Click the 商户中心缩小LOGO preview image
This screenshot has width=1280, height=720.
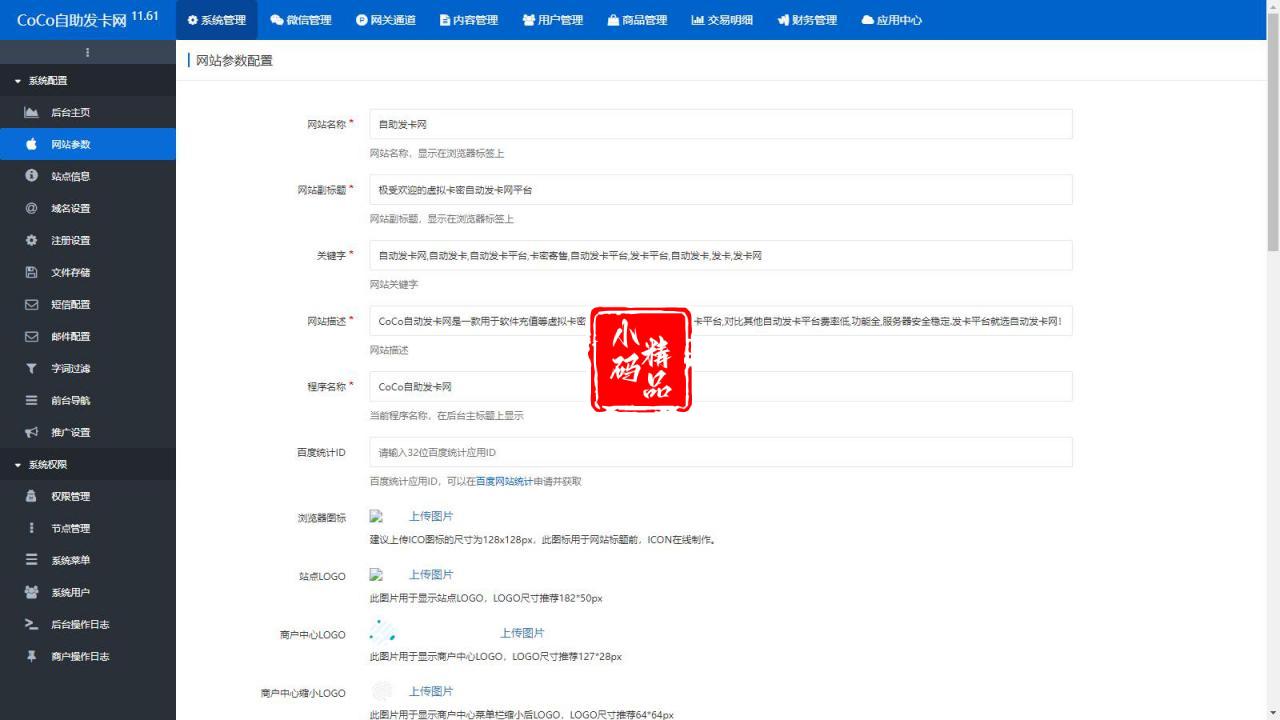click(x=381, y=691)
